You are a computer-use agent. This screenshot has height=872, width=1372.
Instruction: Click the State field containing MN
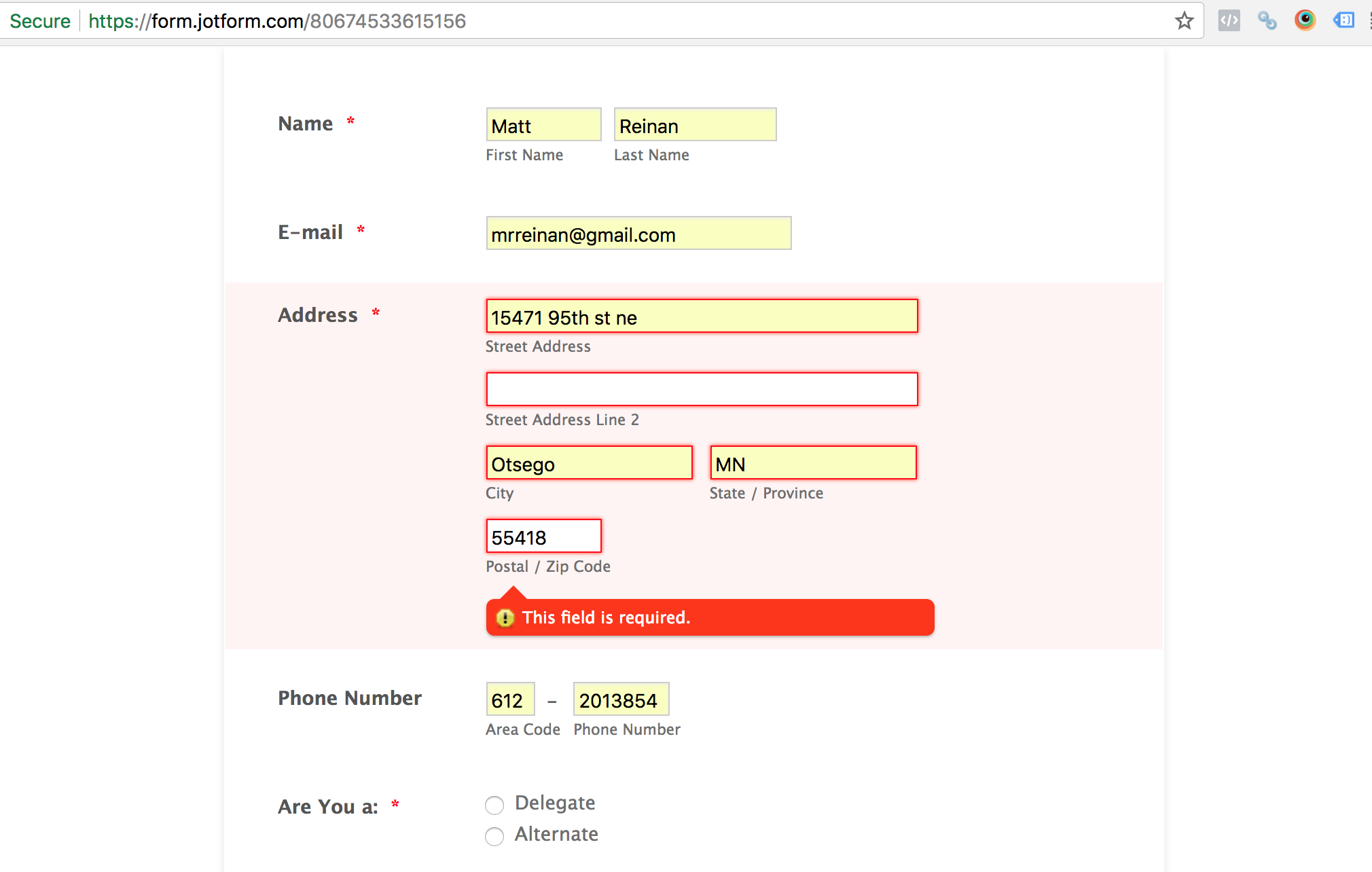tap(812, 463)
